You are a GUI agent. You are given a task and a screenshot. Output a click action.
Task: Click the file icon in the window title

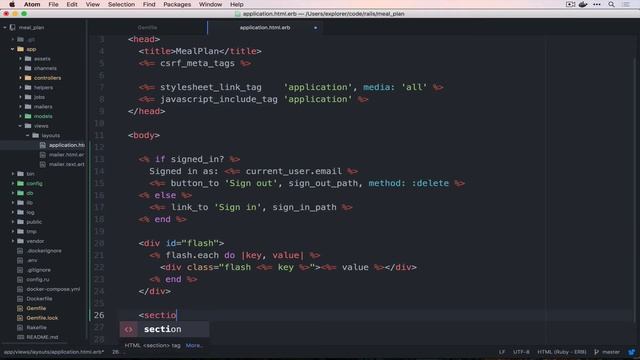coord(238,13)
